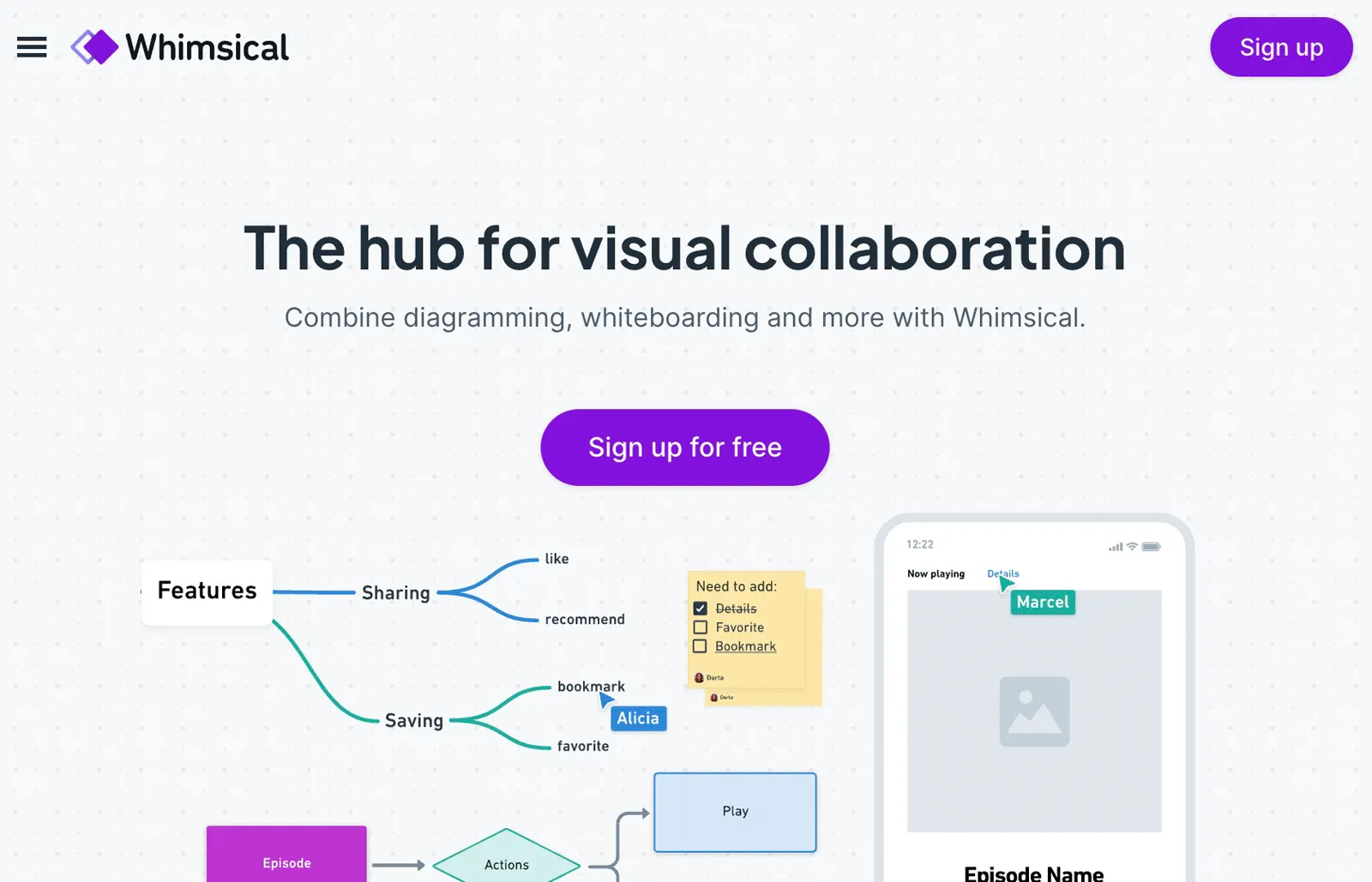
Task: Open the hamburger navigation menu
Action: pyautogui.click(x=32, y=47)
